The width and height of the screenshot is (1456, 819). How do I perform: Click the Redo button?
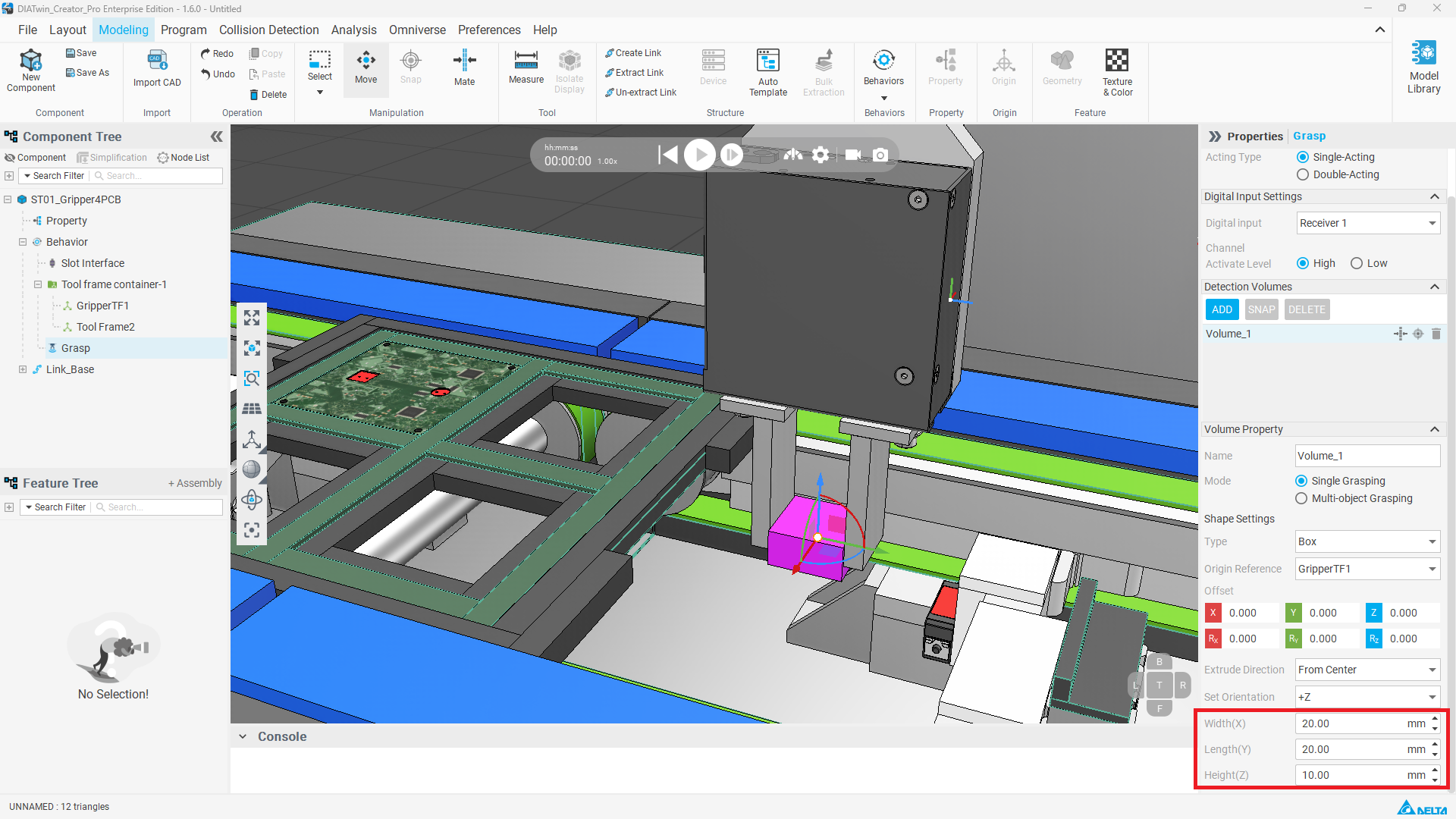pyautogui.click(x=217, y=54)
